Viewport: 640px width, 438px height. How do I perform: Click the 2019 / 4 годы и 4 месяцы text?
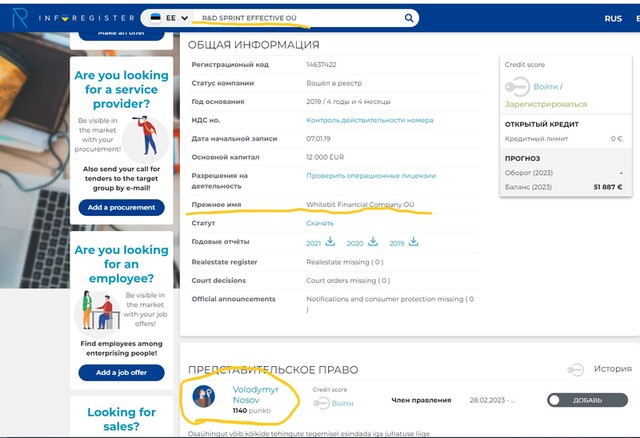coord(348,102)
